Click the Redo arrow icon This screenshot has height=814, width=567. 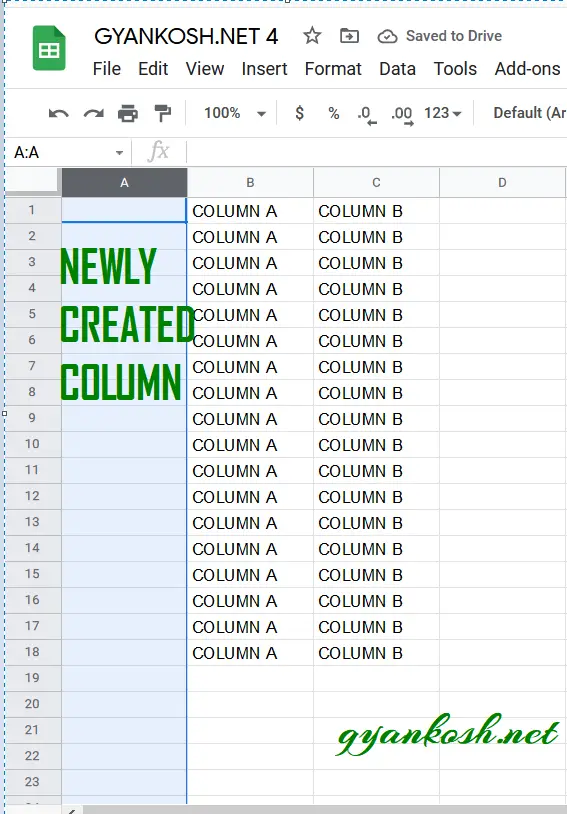pos(93,113)
